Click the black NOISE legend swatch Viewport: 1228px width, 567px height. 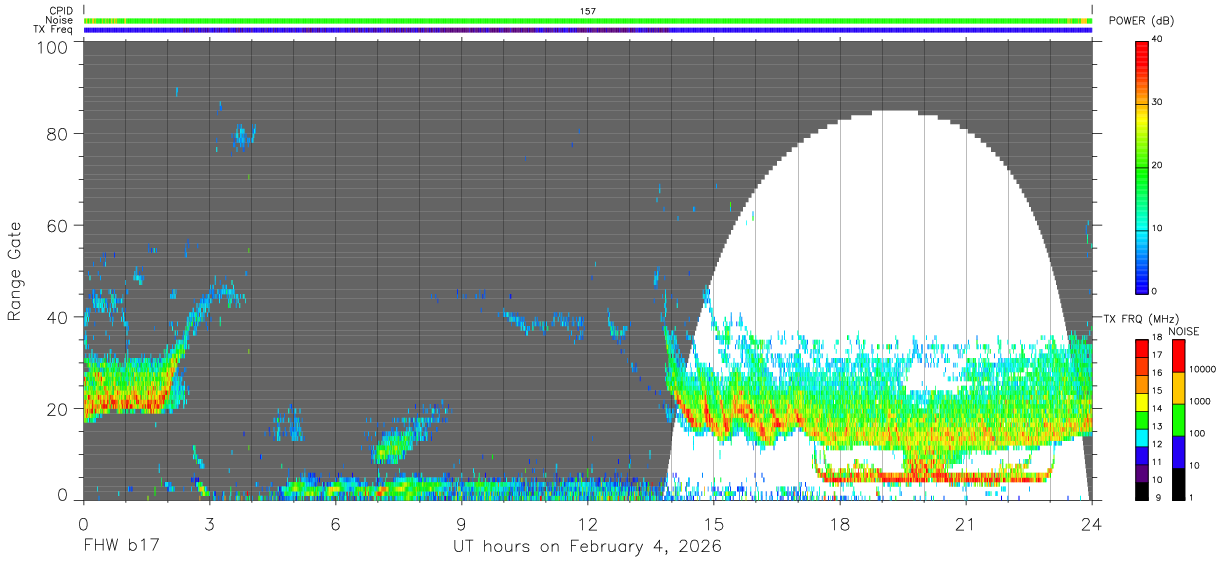(1177, 482)
